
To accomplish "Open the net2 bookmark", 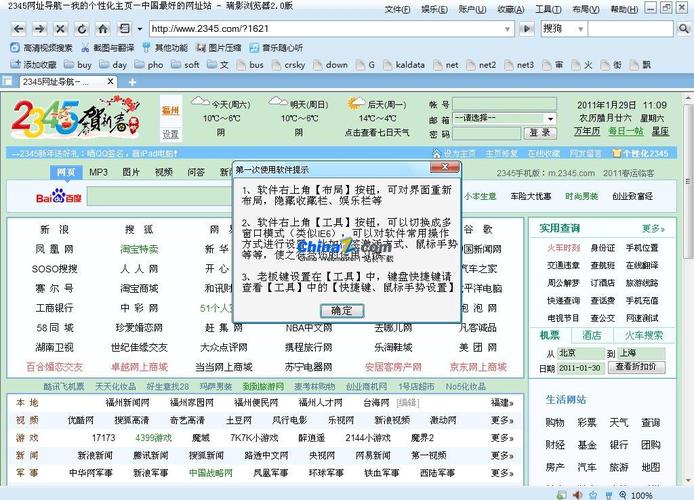I will pos(481,65).
